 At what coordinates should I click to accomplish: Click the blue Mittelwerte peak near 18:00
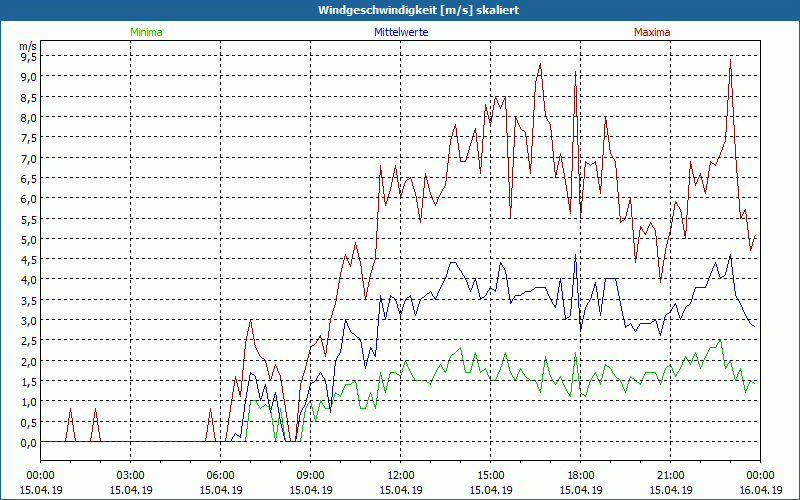[576, 255]
